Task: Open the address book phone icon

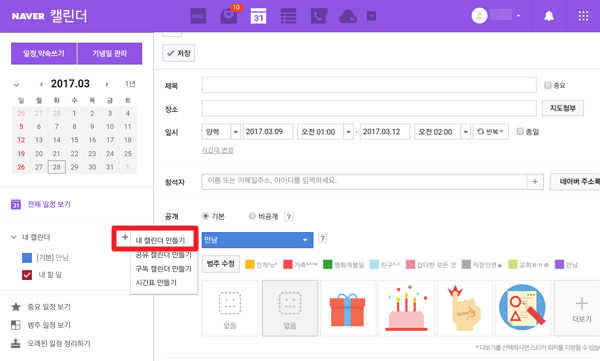Action: coord(318,16)
